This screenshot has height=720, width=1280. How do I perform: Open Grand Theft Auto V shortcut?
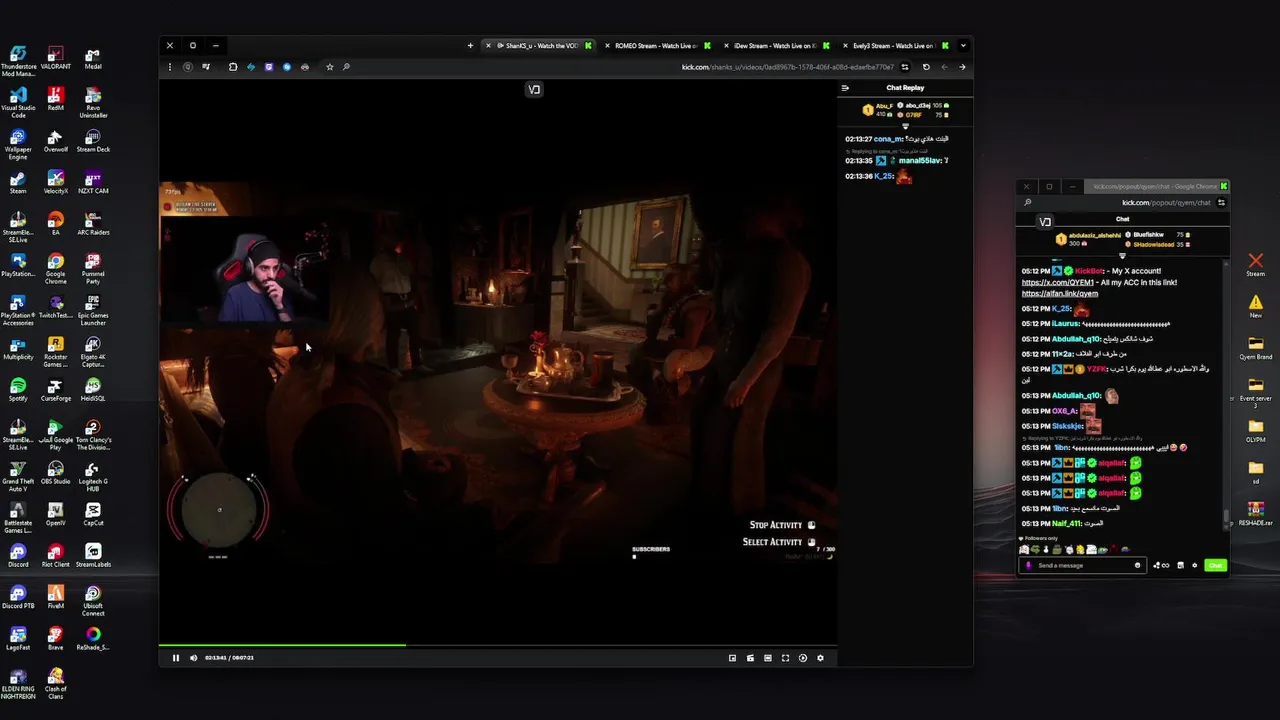pos(18,477)
